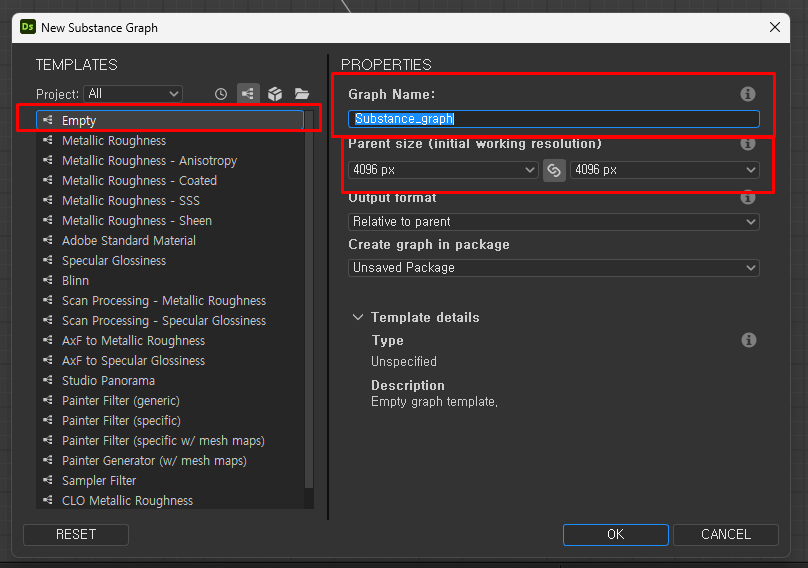
Task: Select the Metallic Roughness template
Action: [x=170, y=141]
